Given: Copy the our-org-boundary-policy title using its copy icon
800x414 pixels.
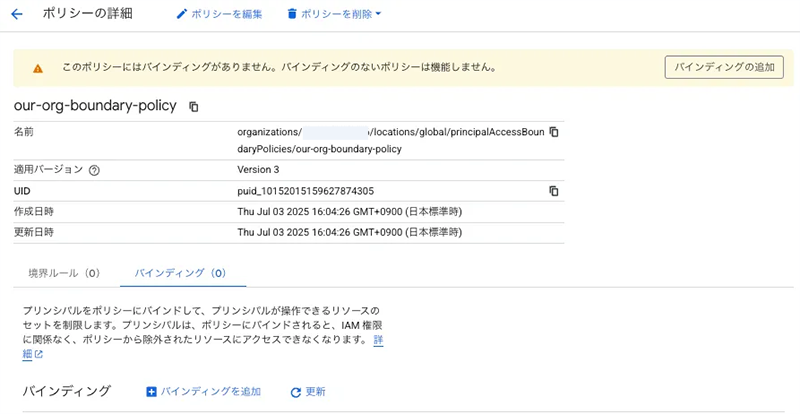Looking at the screenshot, I should click(x=194, y=106).
